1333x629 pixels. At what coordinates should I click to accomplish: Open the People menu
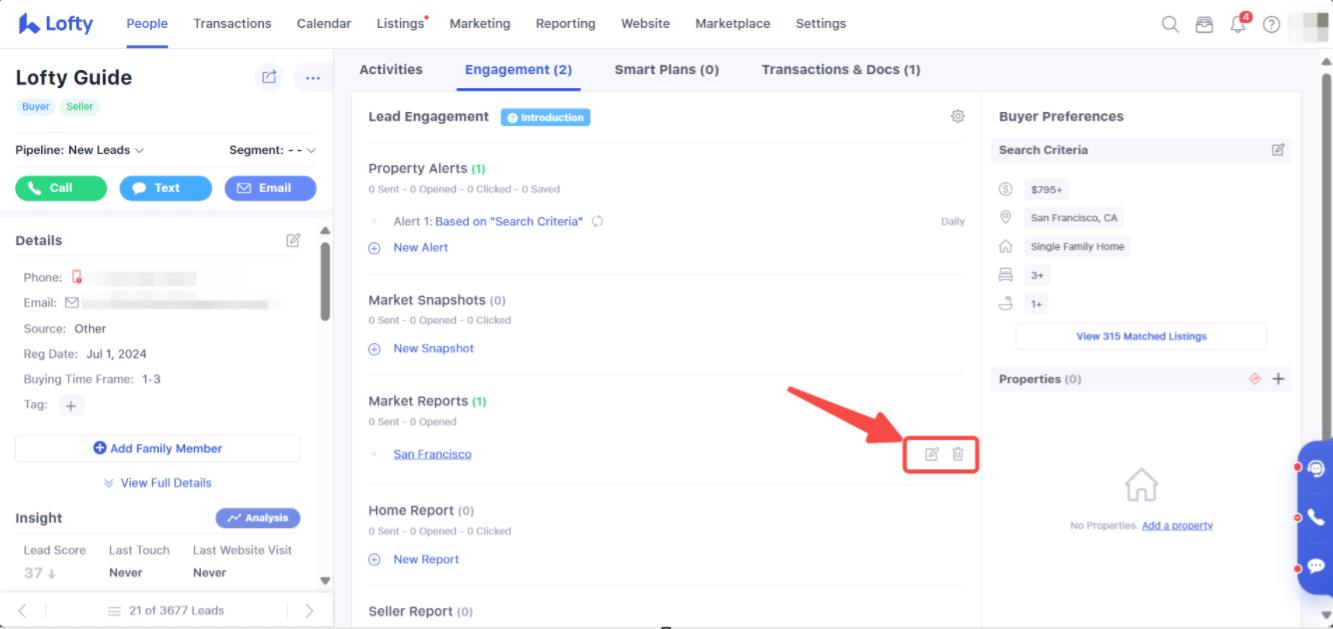pos(147,24)
